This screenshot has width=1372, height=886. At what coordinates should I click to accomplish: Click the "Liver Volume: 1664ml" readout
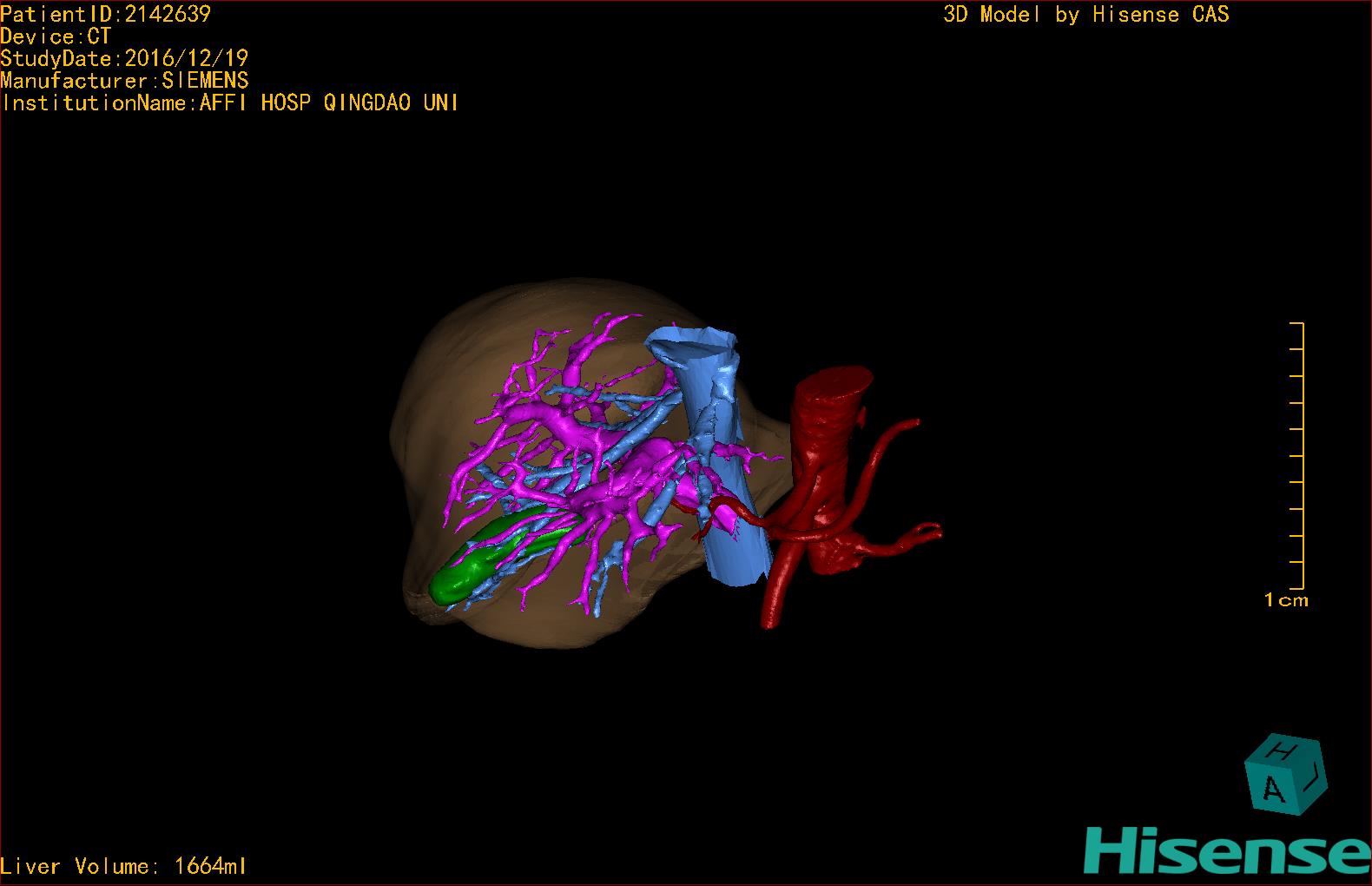(x=123, y=866)
